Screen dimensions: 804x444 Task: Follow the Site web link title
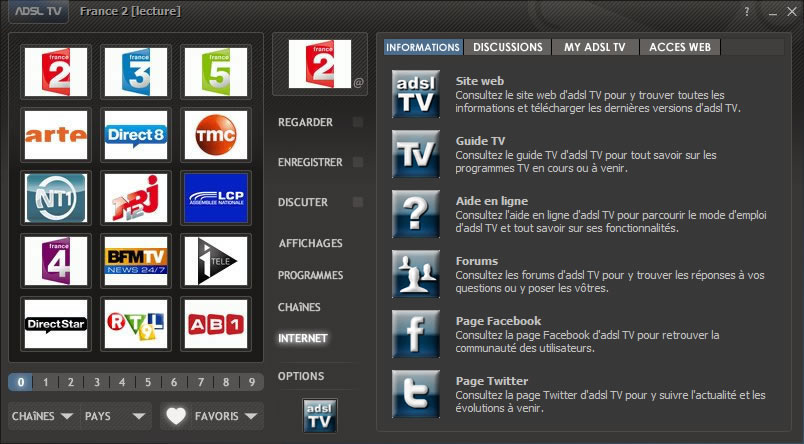click(x=479, y=81)
